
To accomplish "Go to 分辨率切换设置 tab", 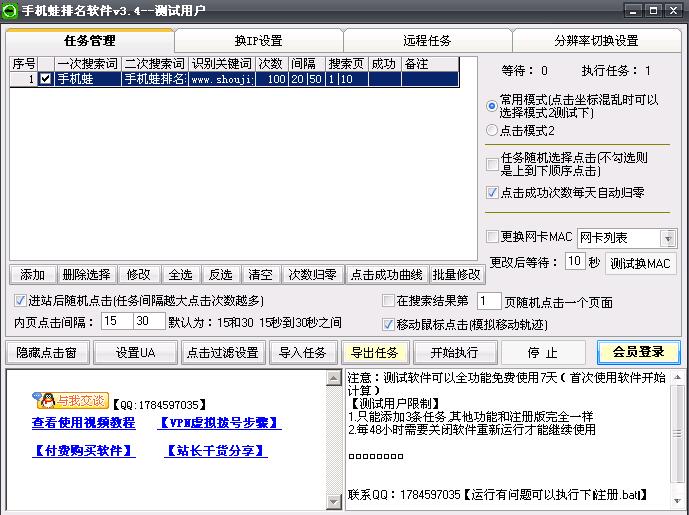I will coord(596,41).
